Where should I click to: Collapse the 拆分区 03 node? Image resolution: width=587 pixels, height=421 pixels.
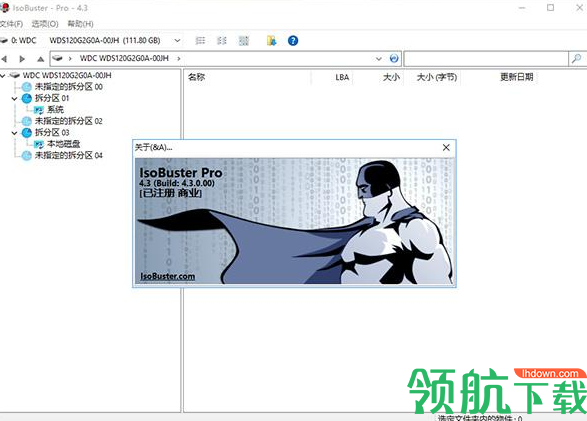pyautogui.click(x=14, y=133)
